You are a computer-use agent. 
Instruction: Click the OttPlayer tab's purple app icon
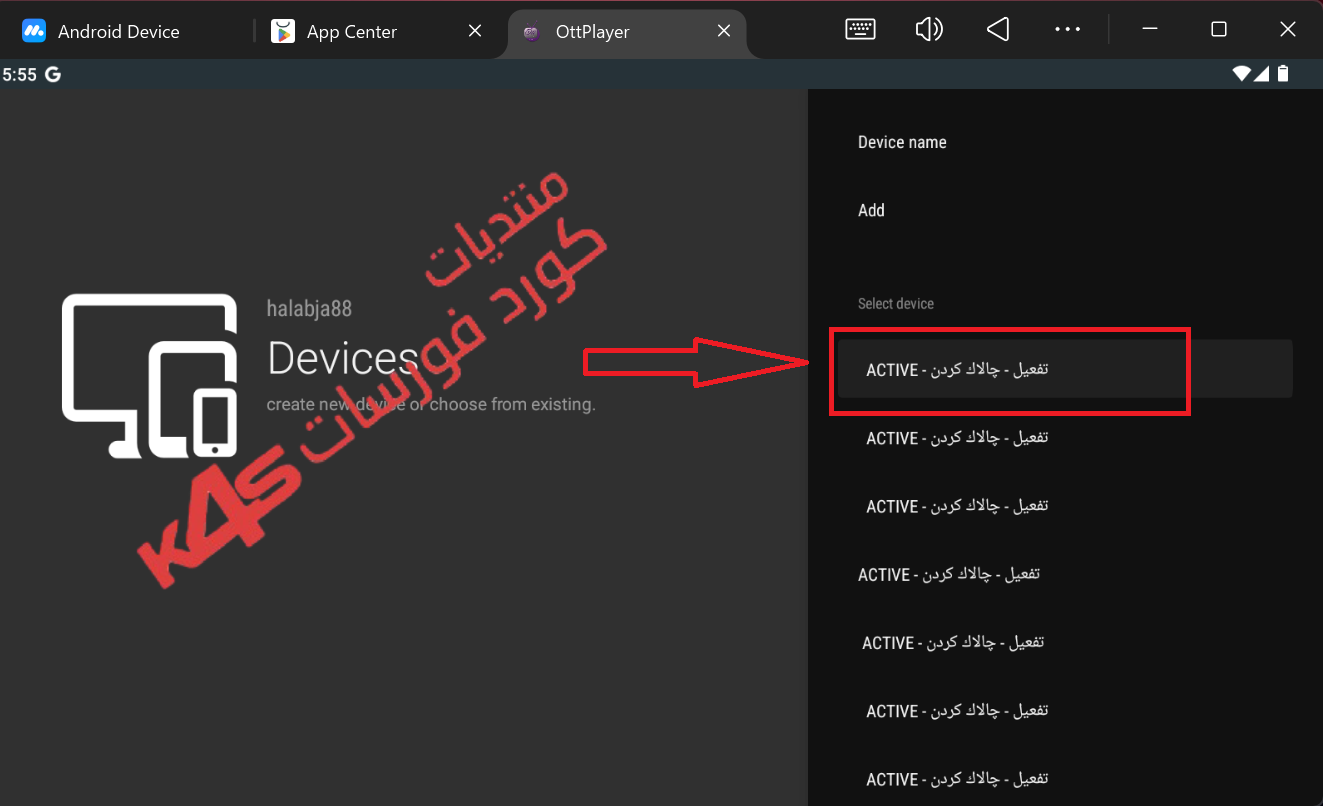tap(532, 32)
